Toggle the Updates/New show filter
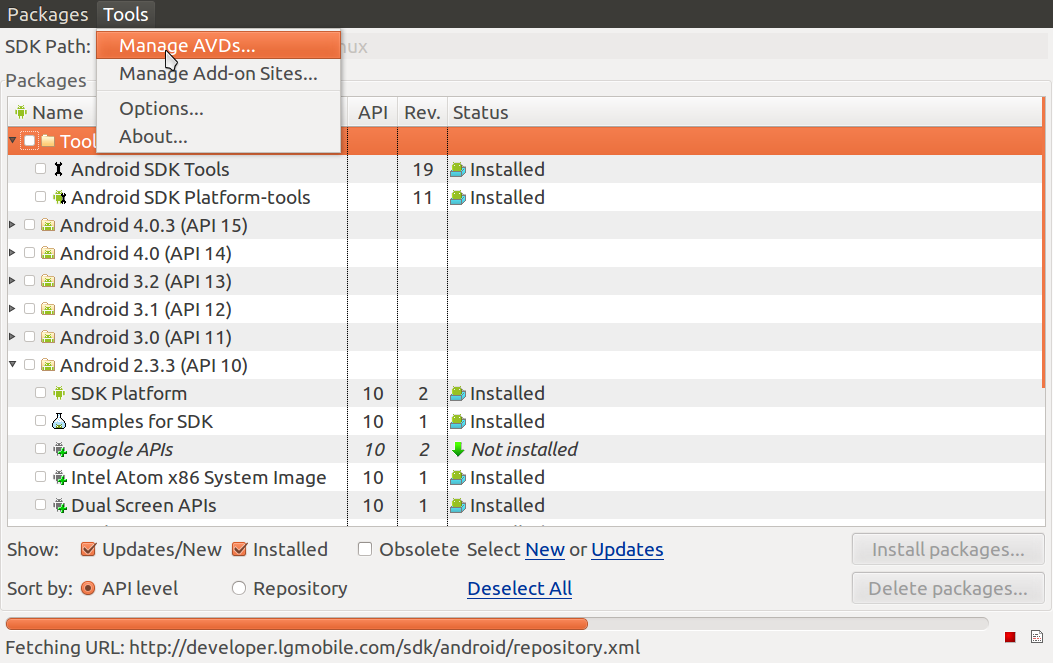The image size is (1053, 663). [88, 549]
